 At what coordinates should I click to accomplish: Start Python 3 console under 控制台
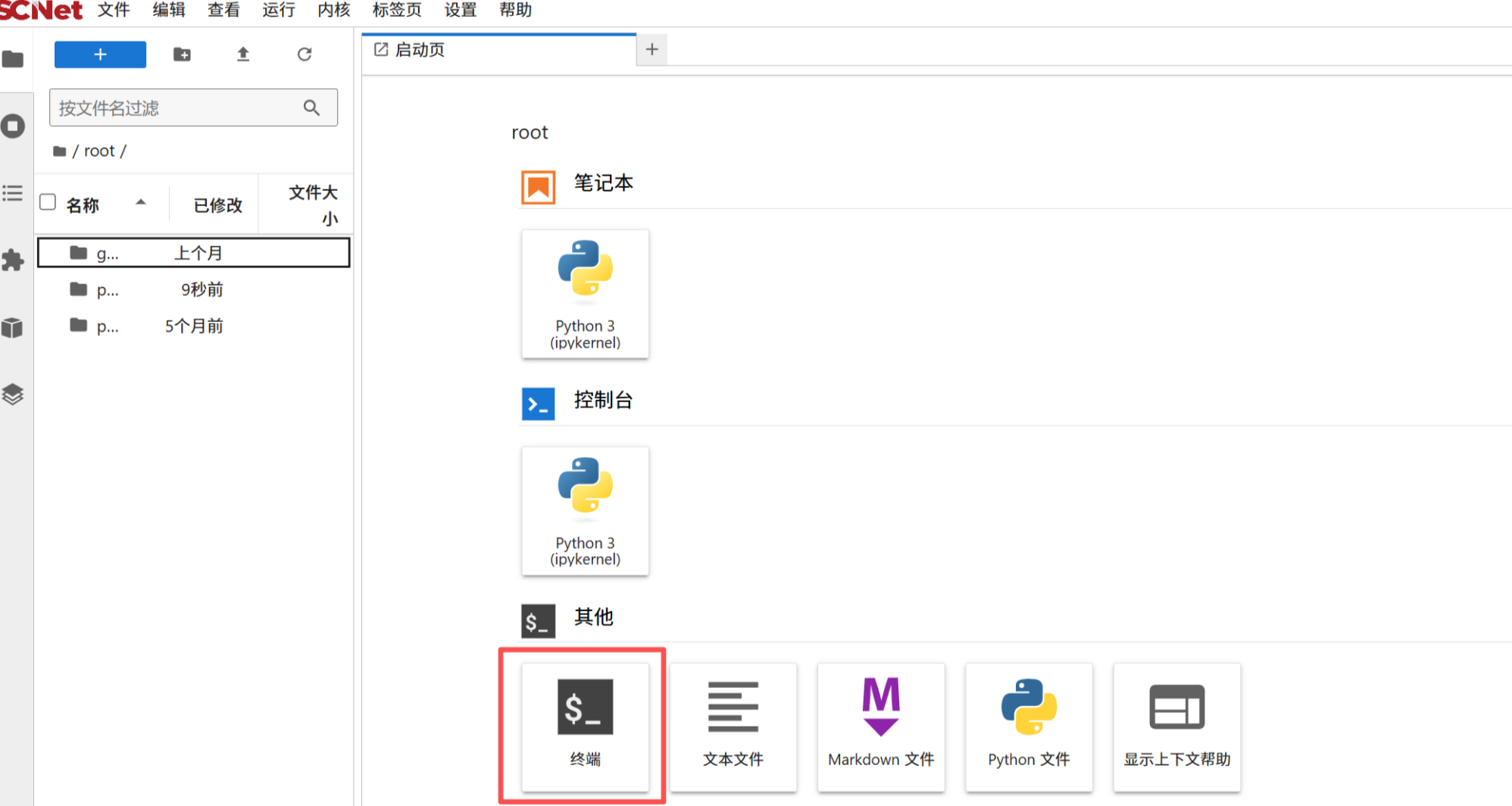click(585, 511)
